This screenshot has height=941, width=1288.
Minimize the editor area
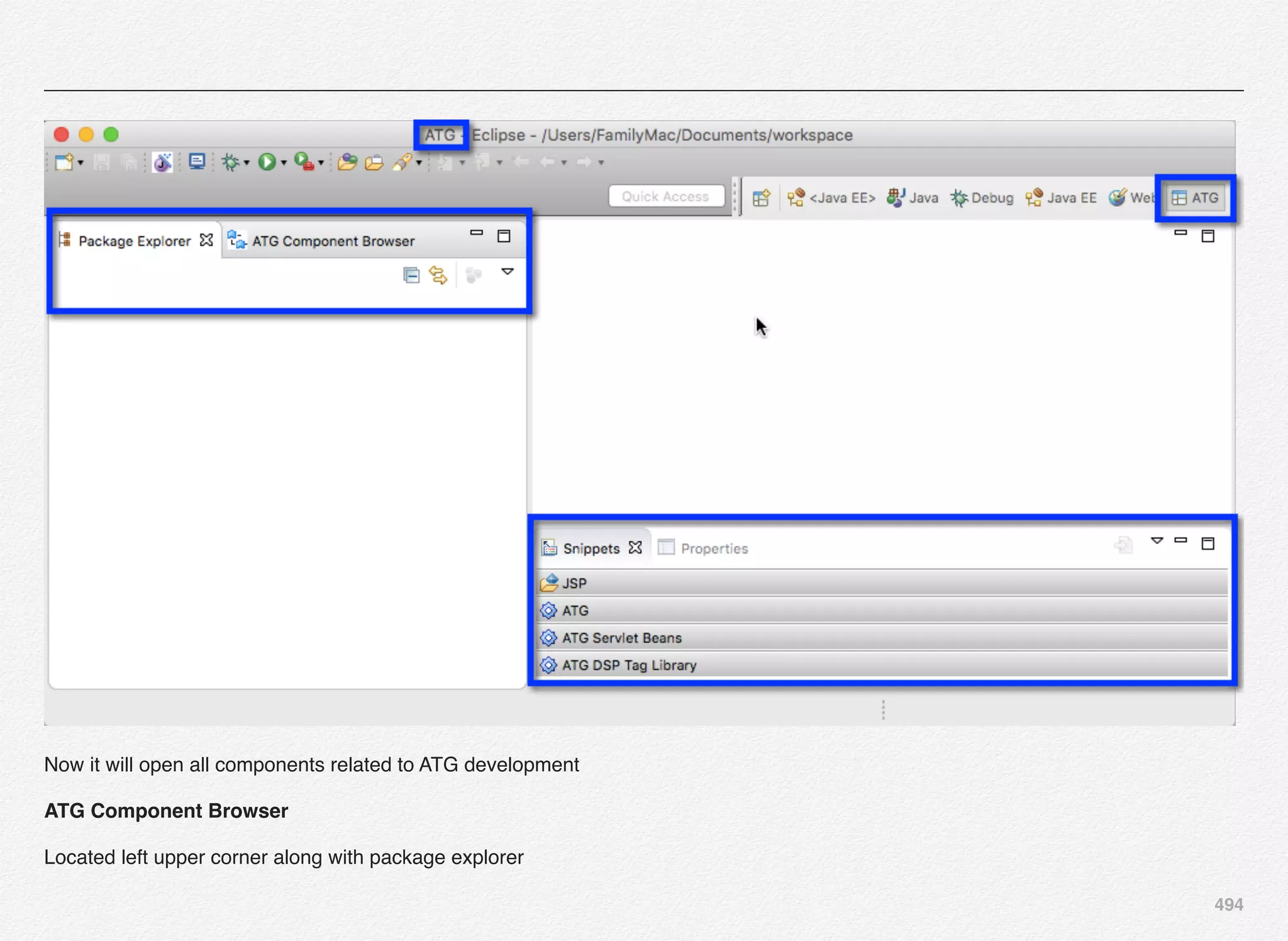[x=1180, y=233]
